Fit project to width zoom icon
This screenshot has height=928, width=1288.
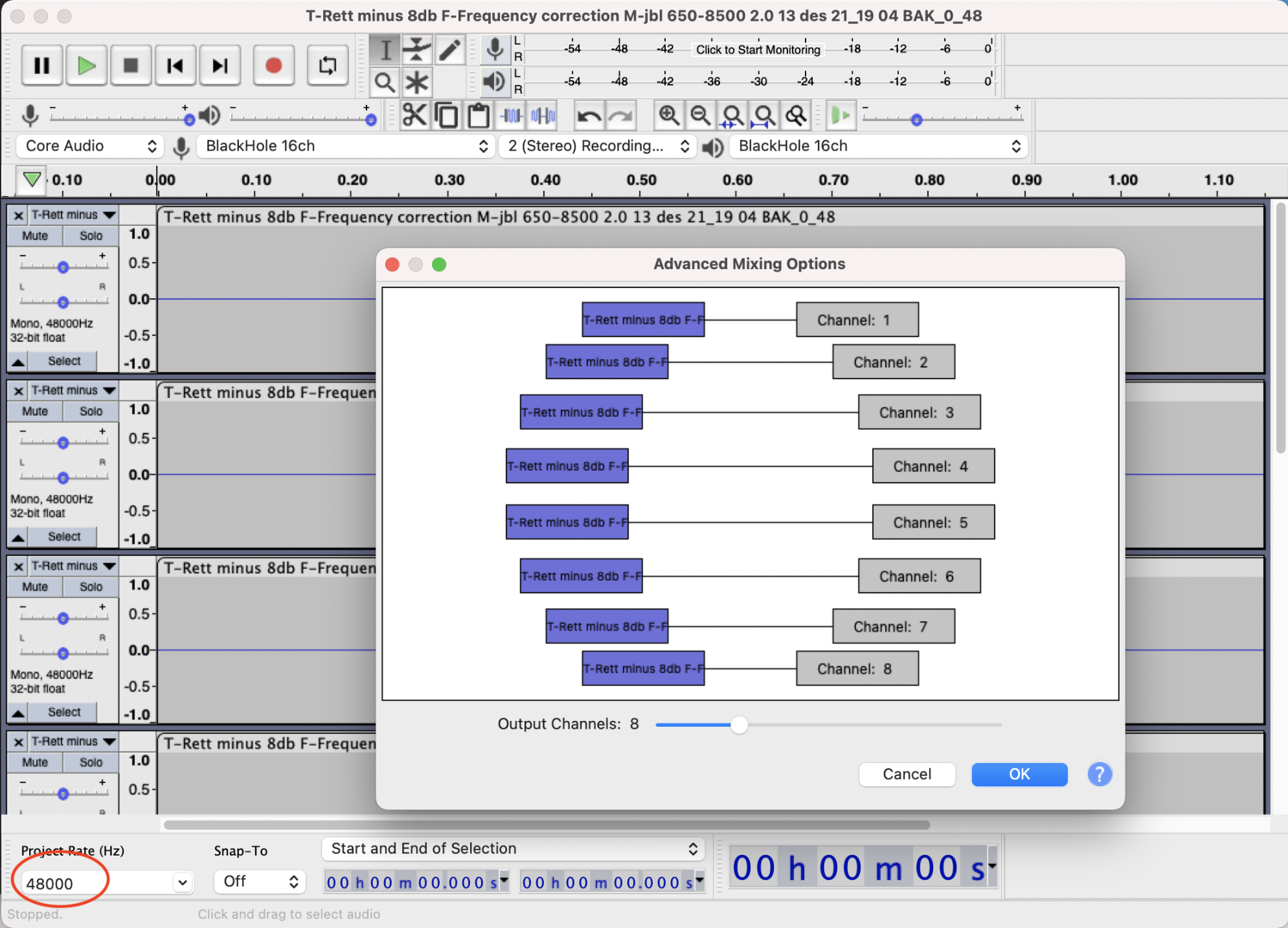(764, 115)
